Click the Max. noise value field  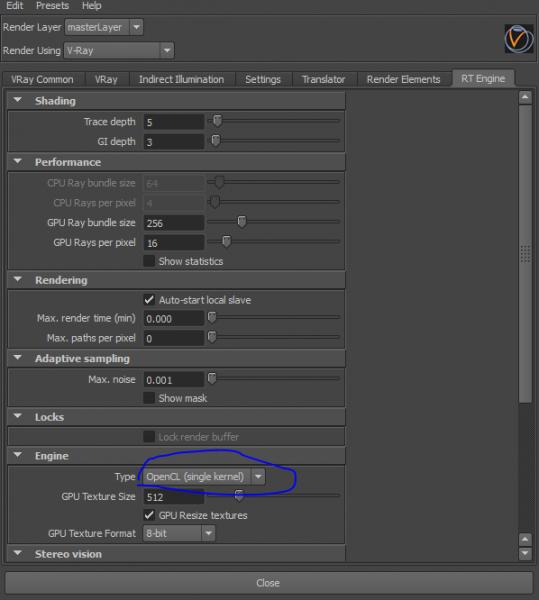174,380
